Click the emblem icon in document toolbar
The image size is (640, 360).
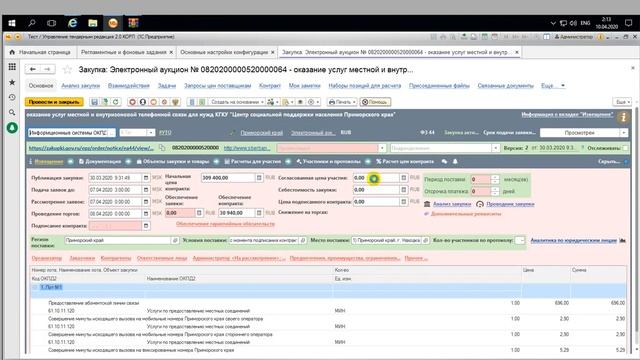(x=175, y=102)
